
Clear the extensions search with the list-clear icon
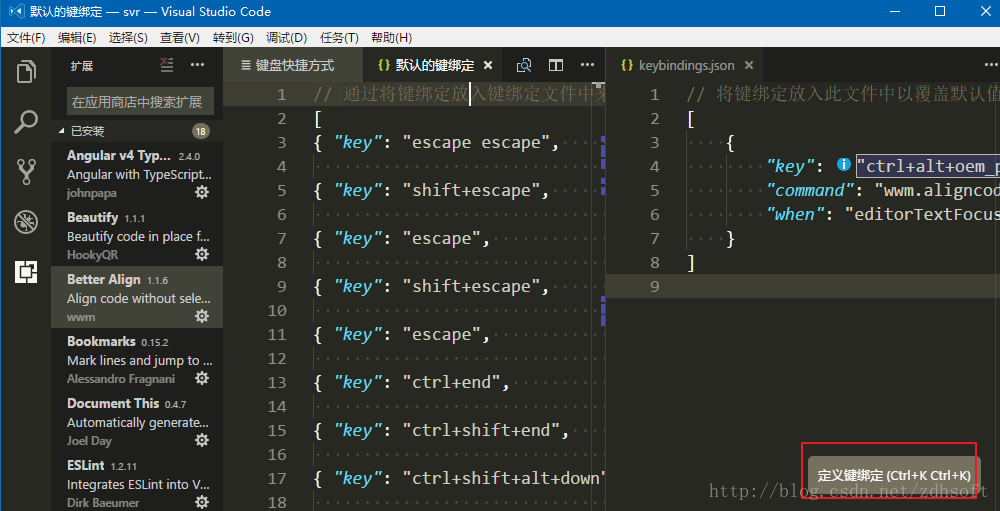pyautogui.click(x=167, y=65)
